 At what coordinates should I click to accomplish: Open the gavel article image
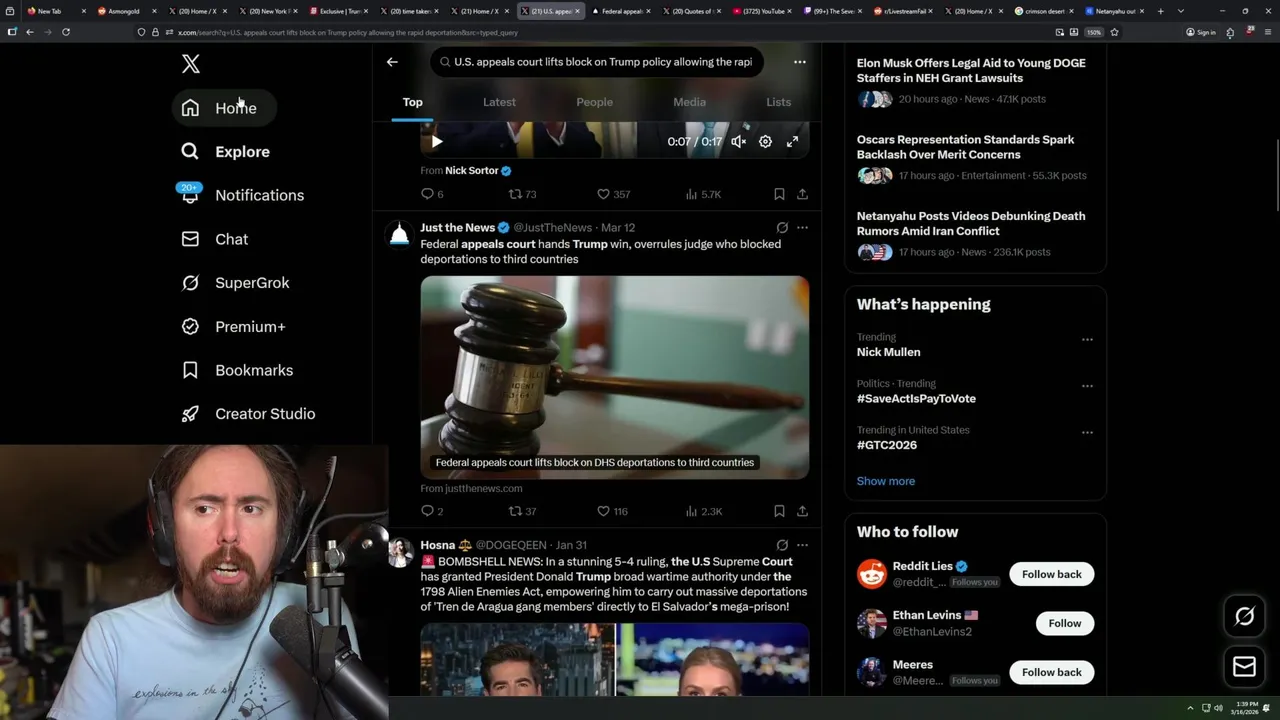click(614, 377)
